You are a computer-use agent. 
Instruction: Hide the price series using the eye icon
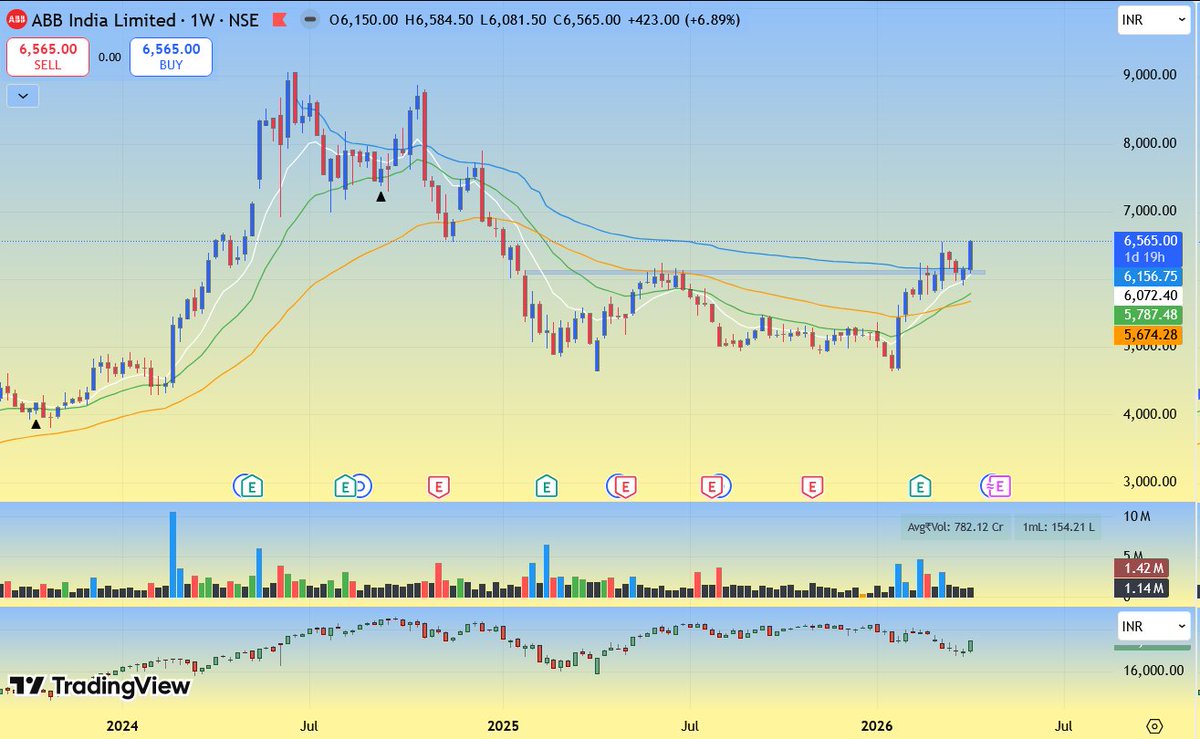(309, 19)
